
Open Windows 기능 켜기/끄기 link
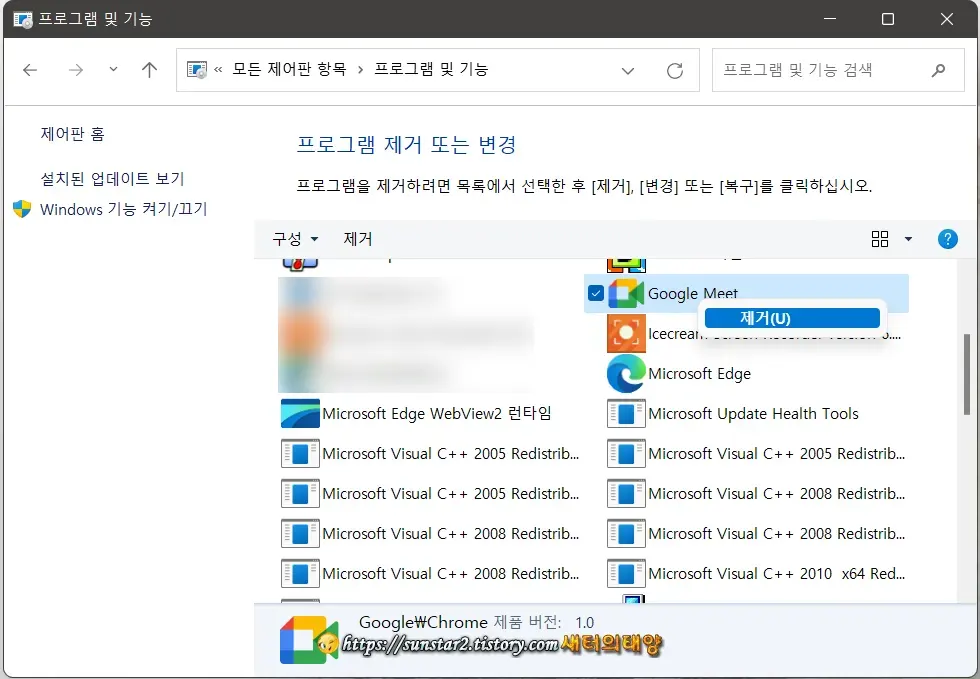[123, 209]
